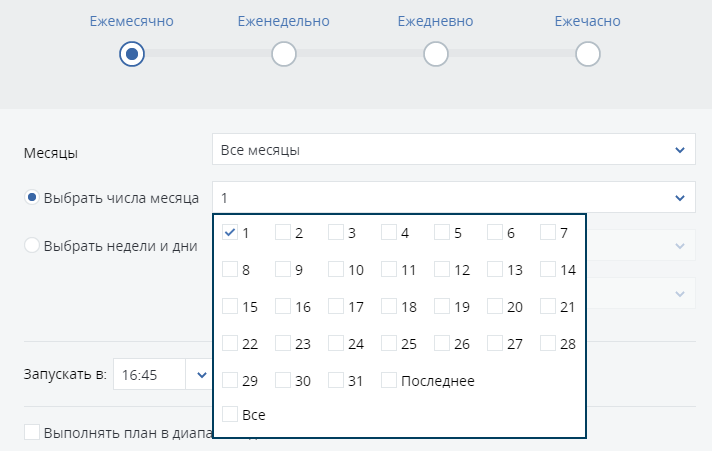Viewport: 712px width, 451px height.
Task: Open the start time 16:45 dropdown arrow
Action: (201, 375)
